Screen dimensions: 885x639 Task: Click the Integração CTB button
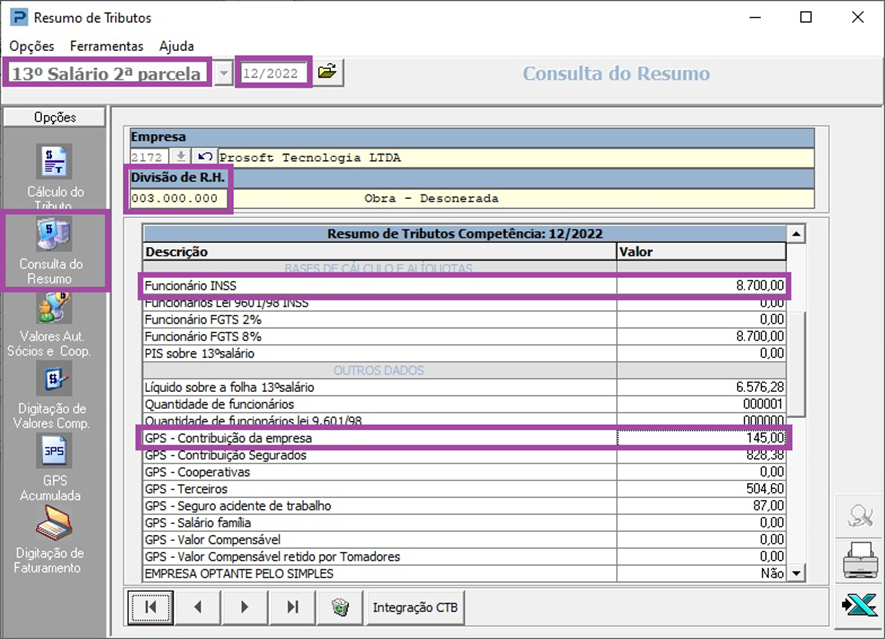tap(414, 607)
